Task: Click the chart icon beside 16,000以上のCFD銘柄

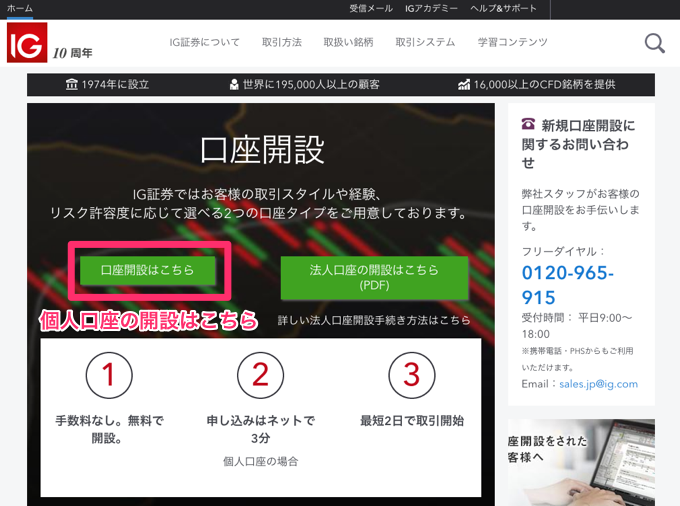Action: tap(464, 84)
